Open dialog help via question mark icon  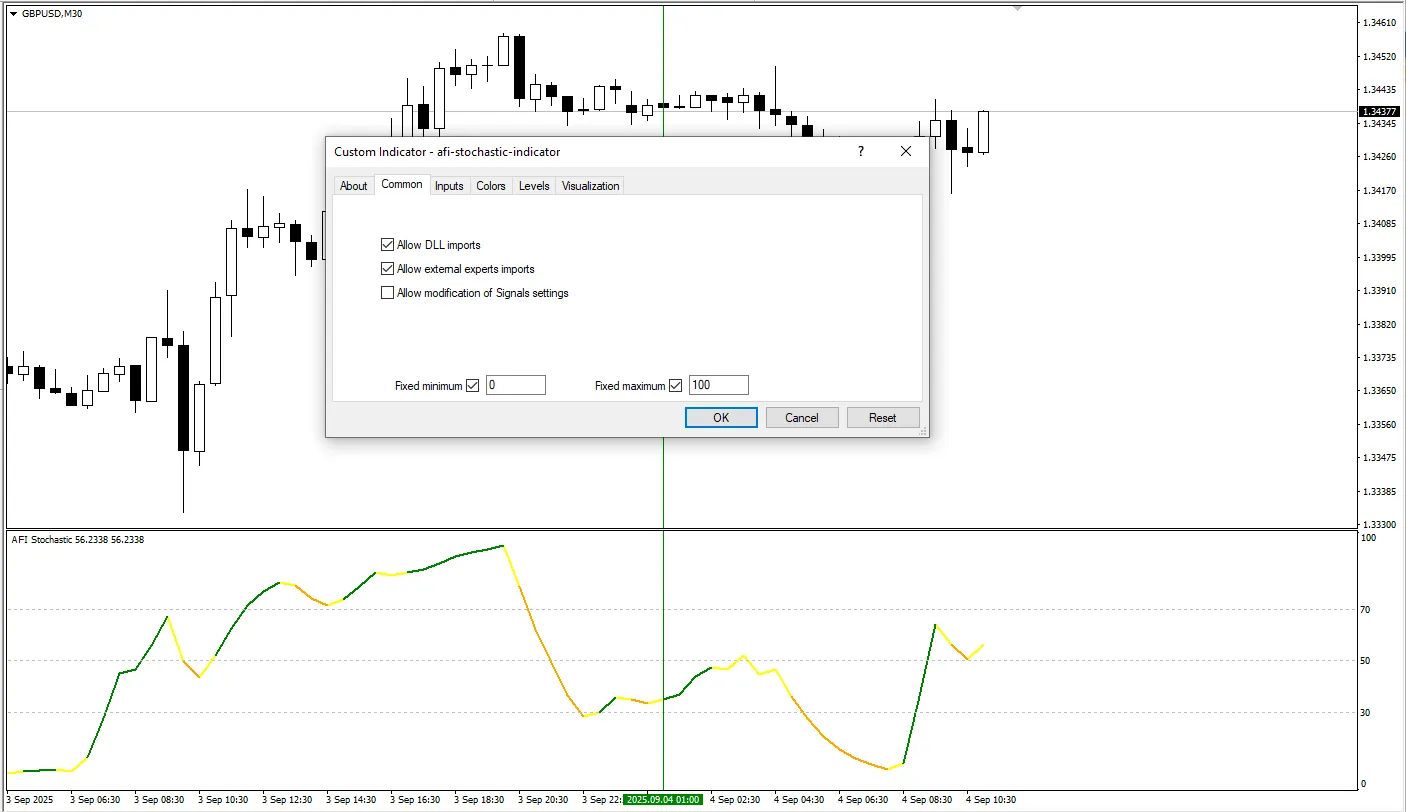tap(860, 151)
